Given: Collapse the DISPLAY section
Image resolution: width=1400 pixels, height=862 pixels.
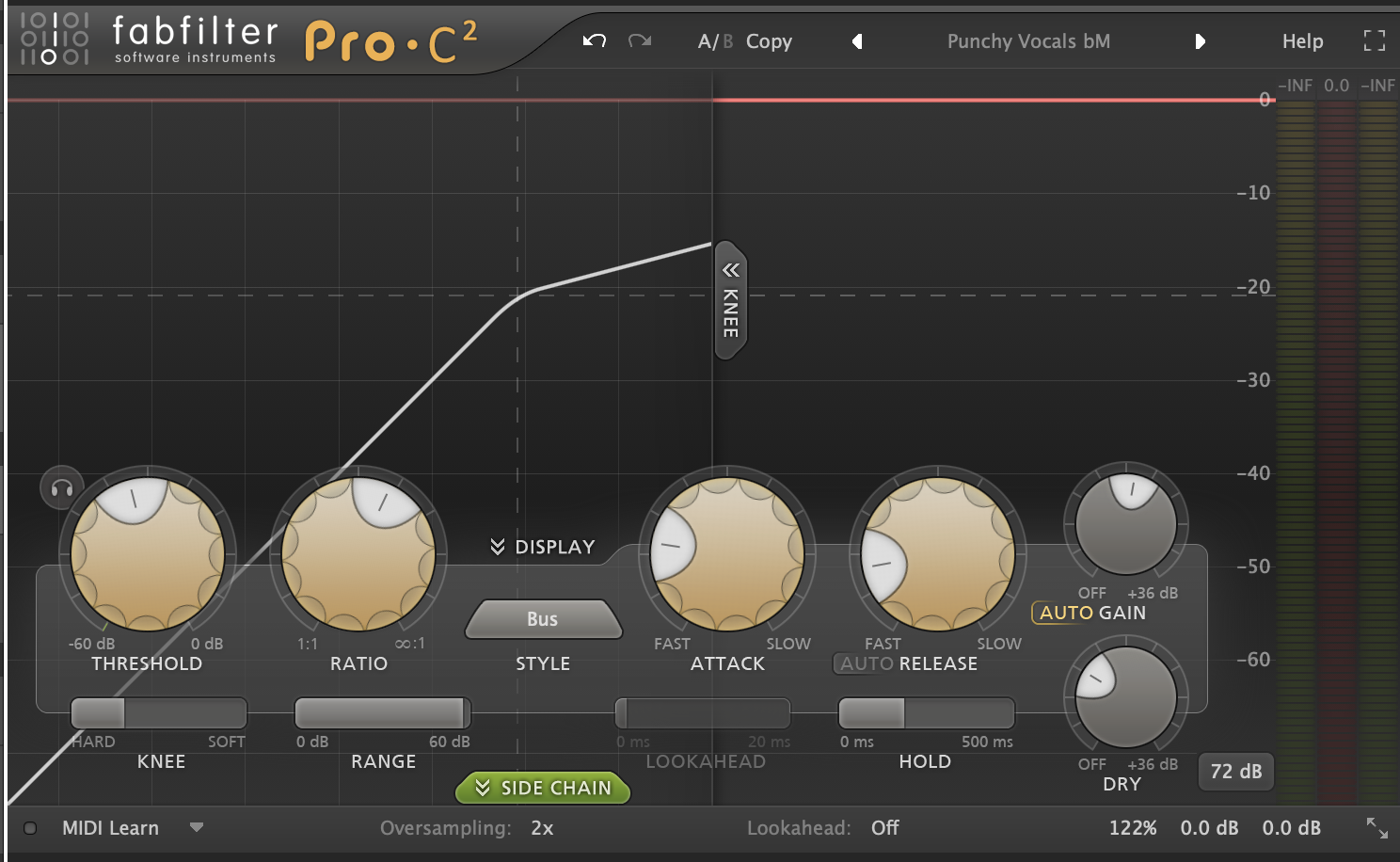Looking at the screenshot, I should [543, 547].
